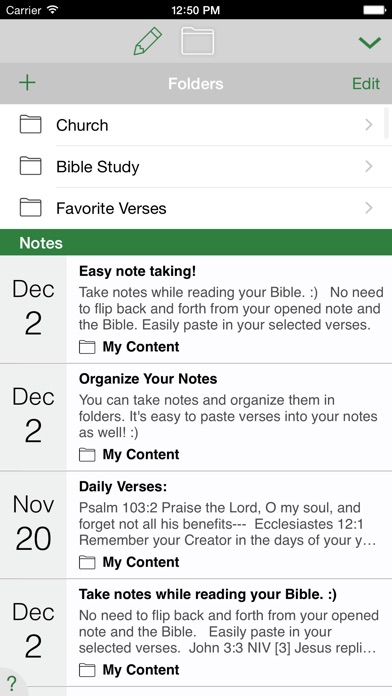Screen dimensions: 392x696
Task: Open the Easy note taking! note
Action: pos(196,309)
